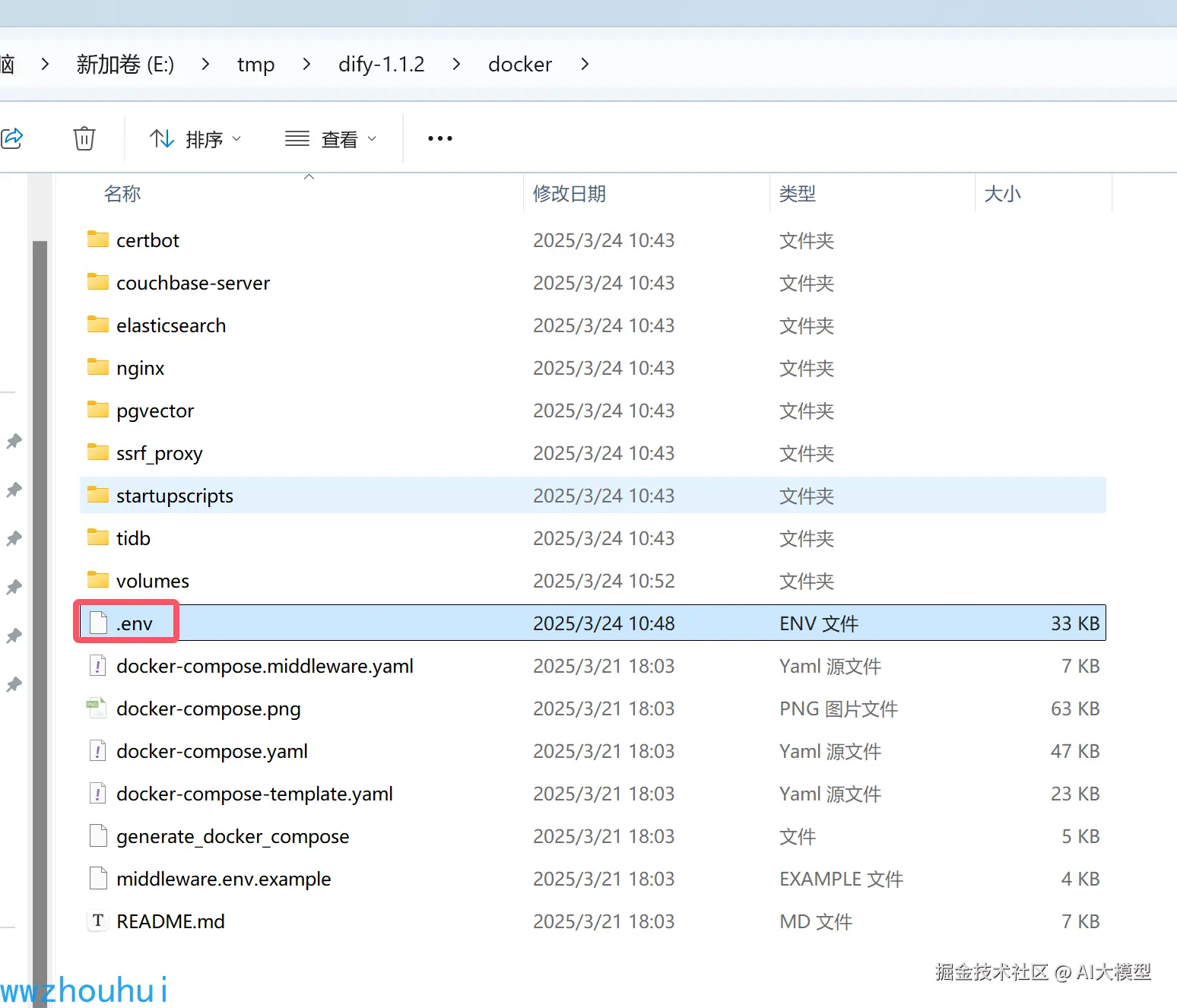Click the topmost pin icon in the sidebar
Viewport: 1177px width, 1008px height.
tap(13, 442)
